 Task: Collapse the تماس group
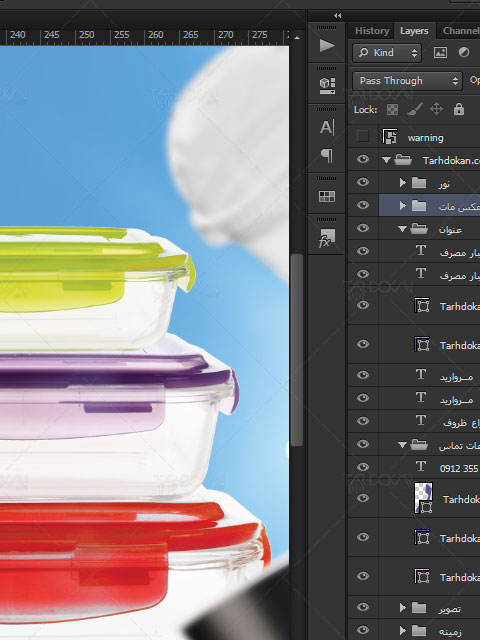(402, 444)
